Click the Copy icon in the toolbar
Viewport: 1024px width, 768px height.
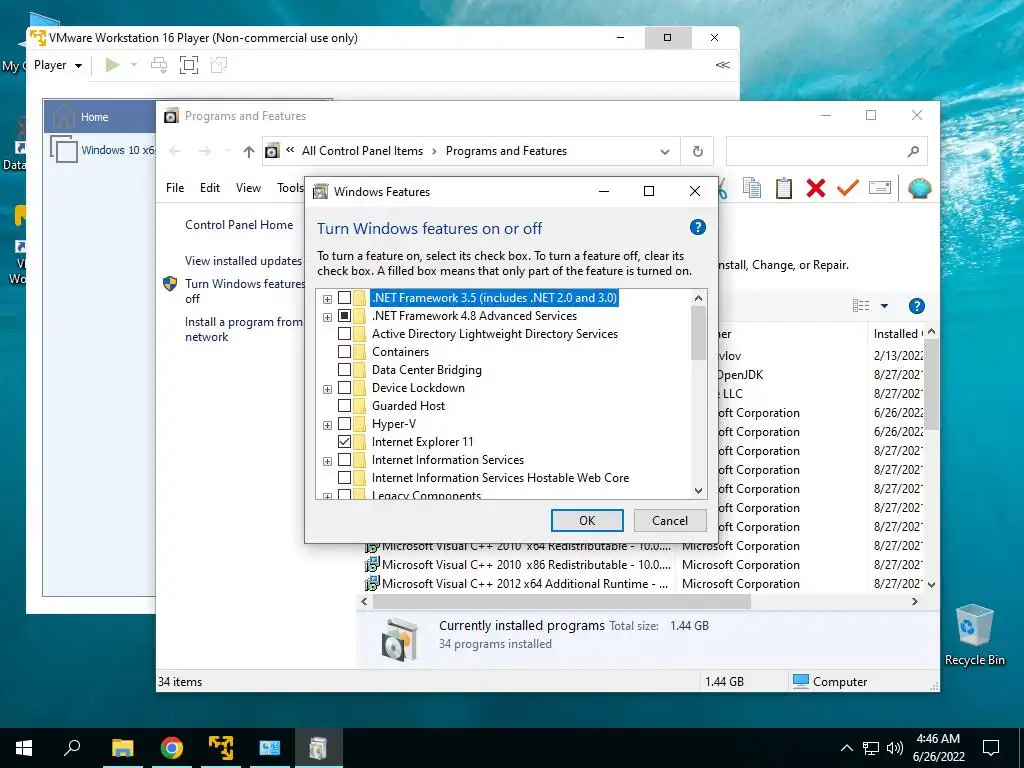[752, 188]
